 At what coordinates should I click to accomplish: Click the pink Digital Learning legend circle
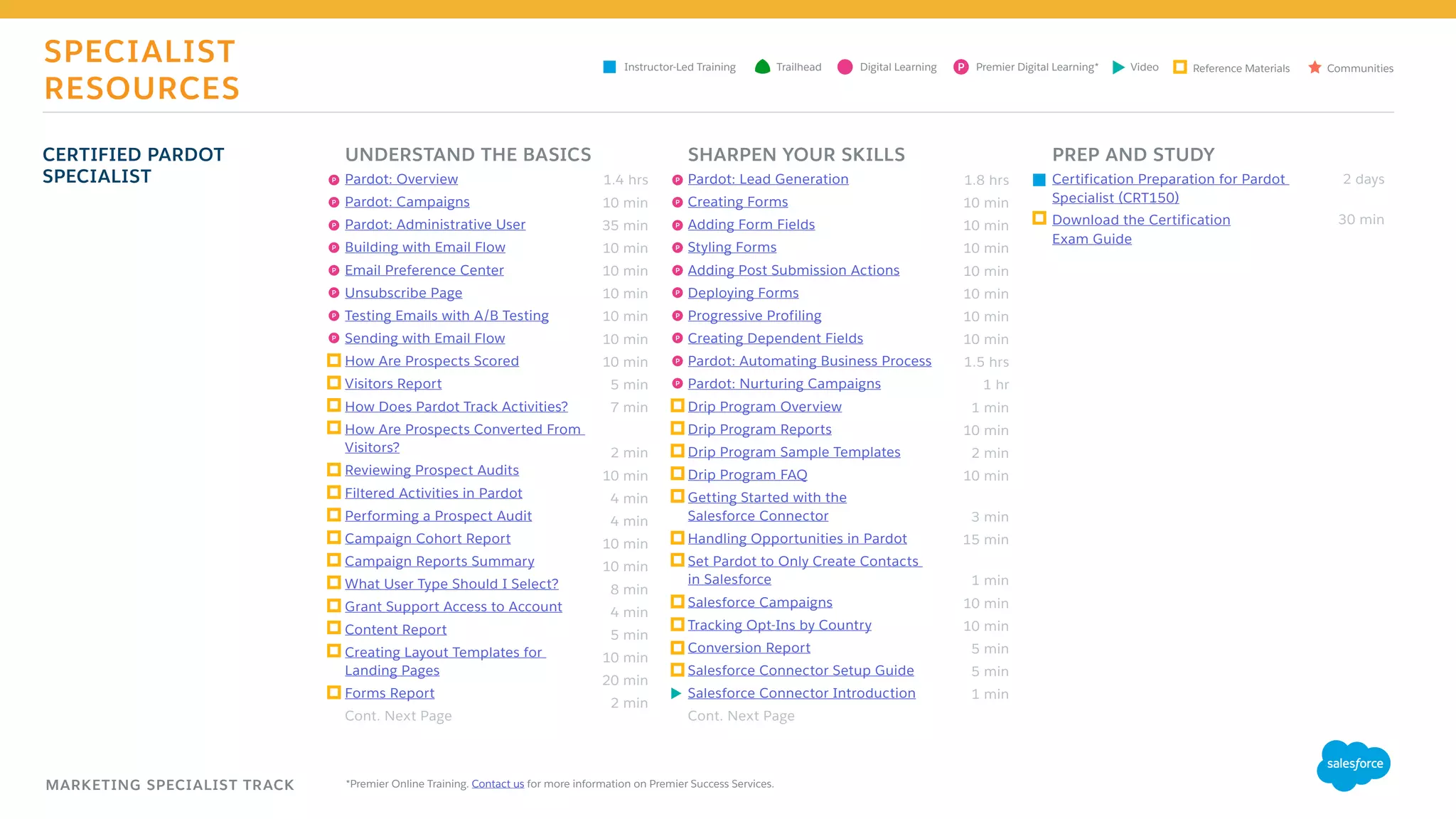pos(845,67)
